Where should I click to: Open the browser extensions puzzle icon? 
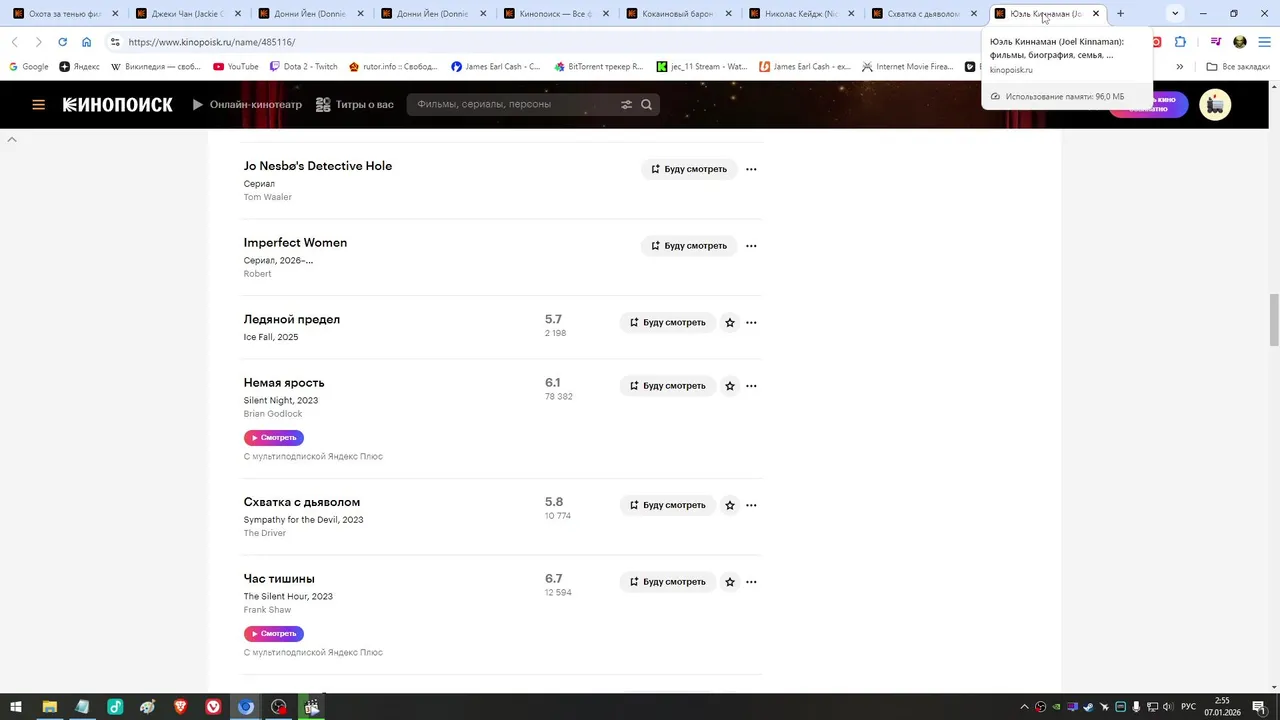tap(1180, 42)
